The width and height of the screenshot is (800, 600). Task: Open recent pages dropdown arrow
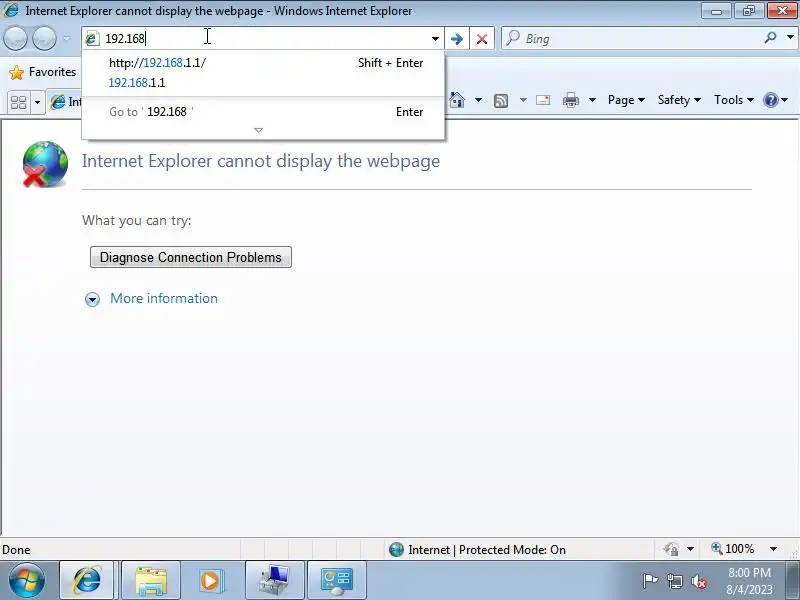click(66, 38)
